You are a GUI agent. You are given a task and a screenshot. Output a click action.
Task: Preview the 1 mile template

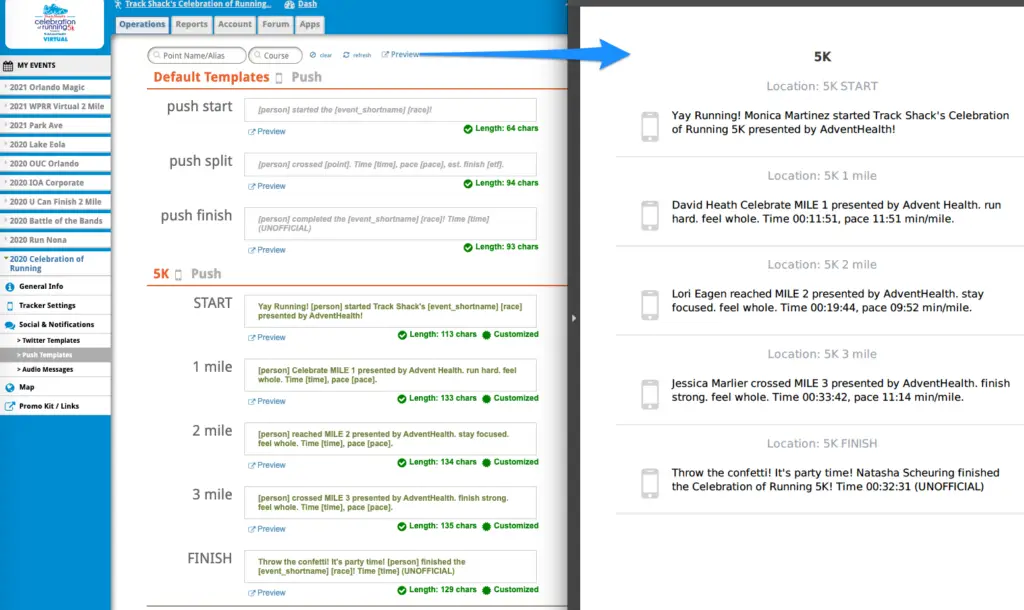[x=267, y=402]
